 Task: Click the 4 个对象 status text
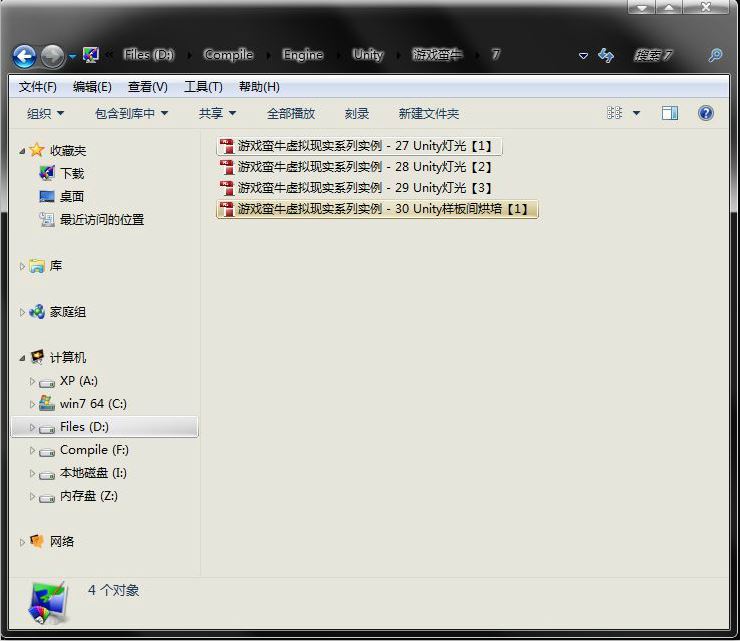(x=114, y=590)
